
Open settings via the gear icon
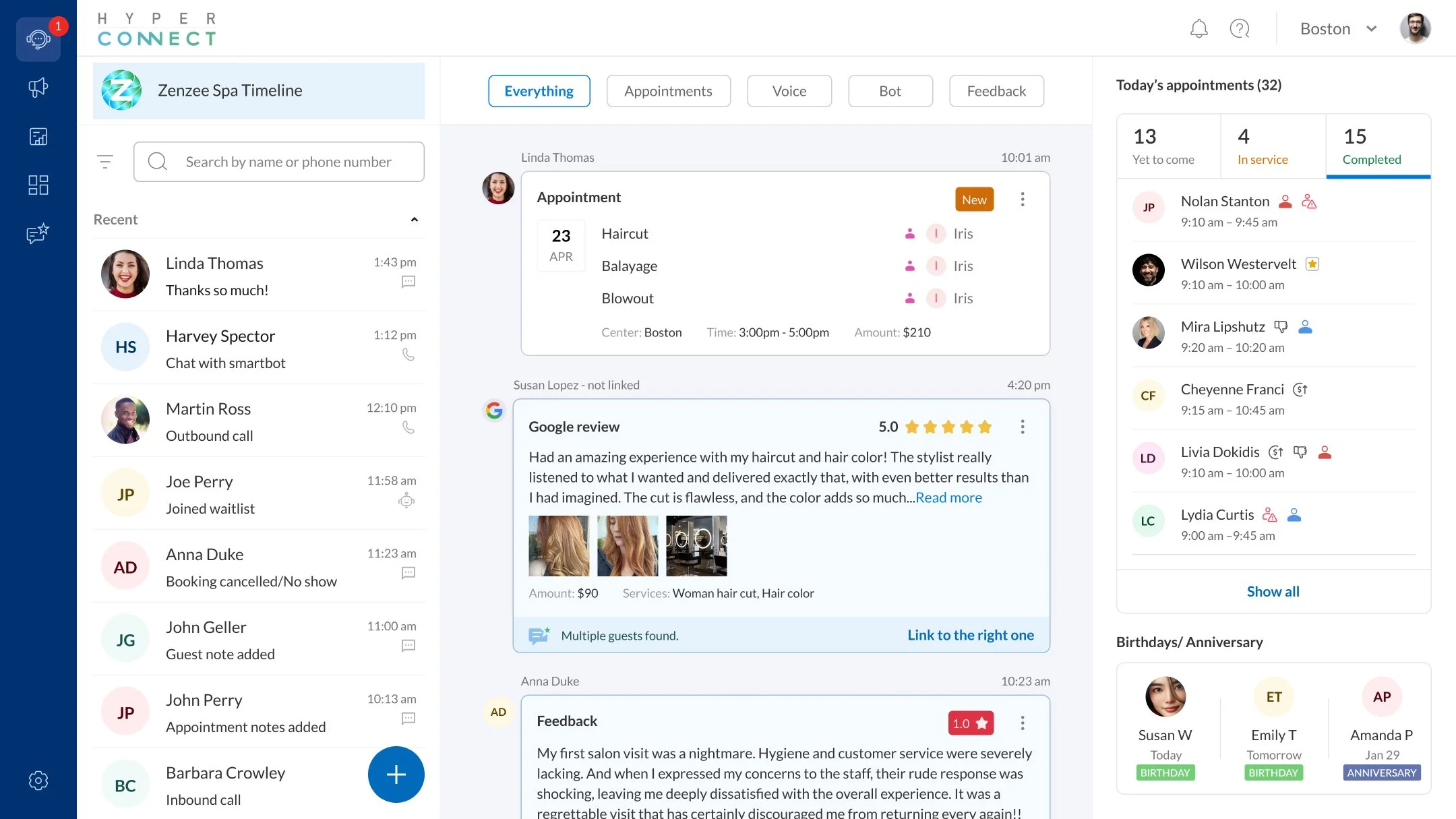click(38, 780)
